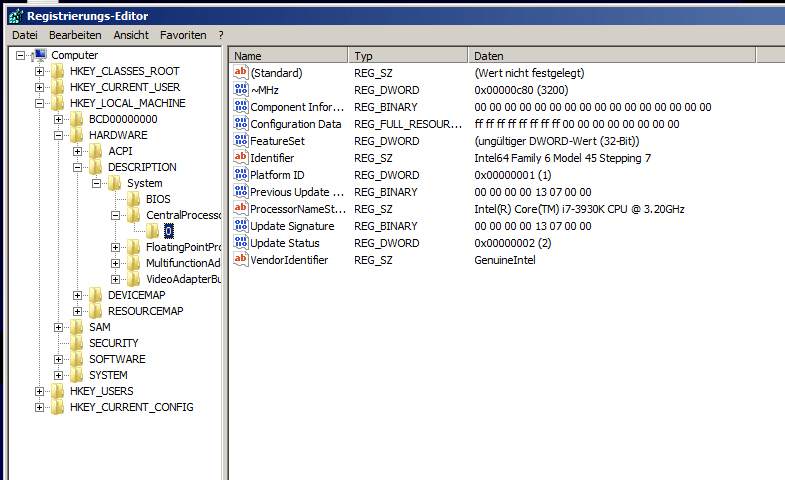The image size is (785, 480).
Task: Select the selected key named 0
Action: (x=169, y=231)
